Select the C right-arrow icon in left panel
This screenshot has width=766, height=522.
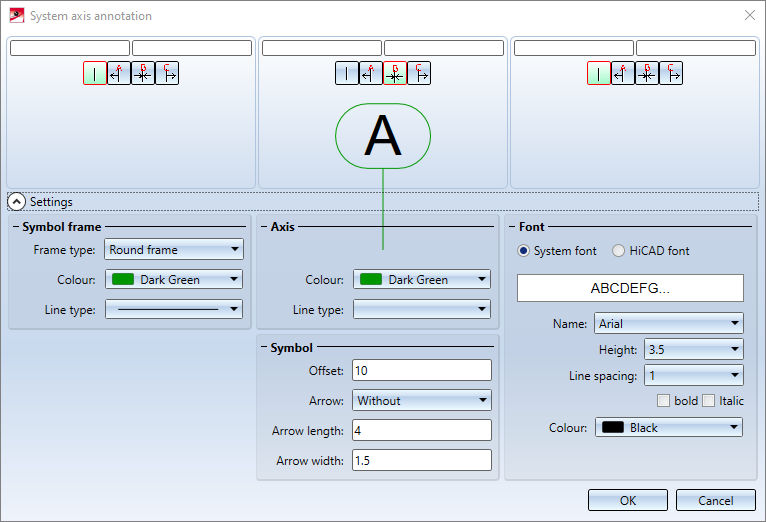click(167, 73)
